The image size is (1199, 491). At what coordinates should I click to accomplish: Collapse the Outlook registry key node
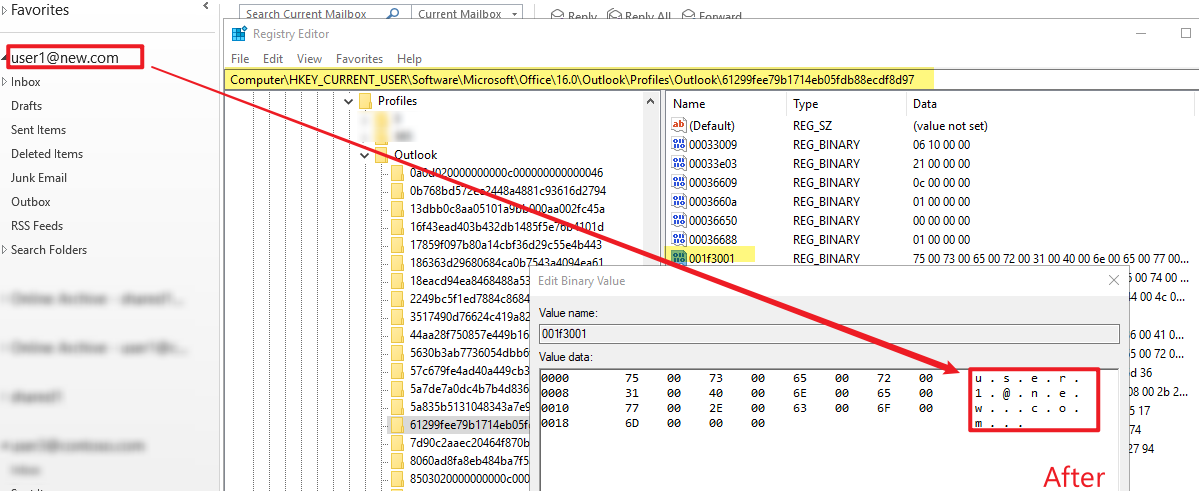tap(365, 154)
